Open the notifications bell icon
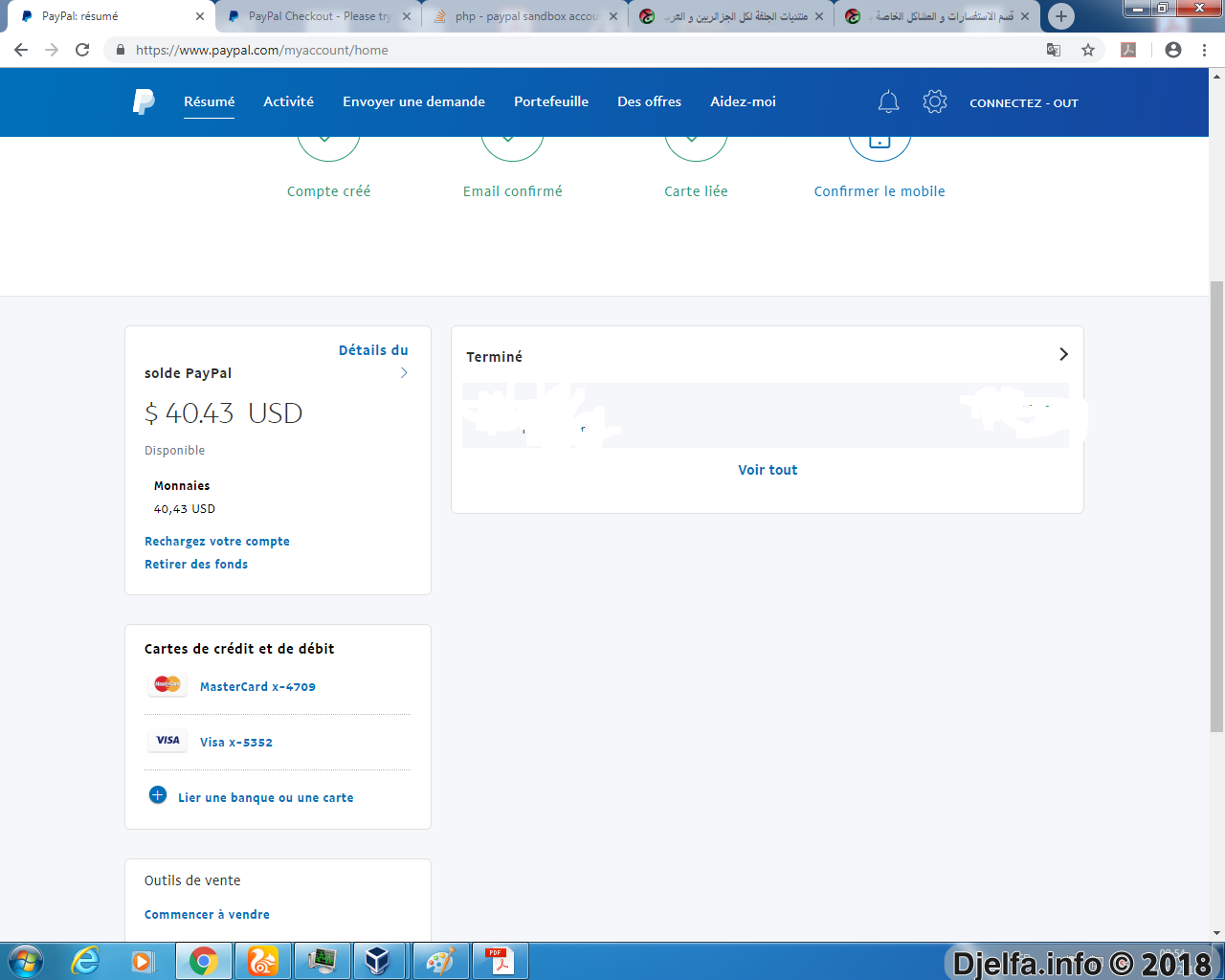1225x980 pixels. 888,101
